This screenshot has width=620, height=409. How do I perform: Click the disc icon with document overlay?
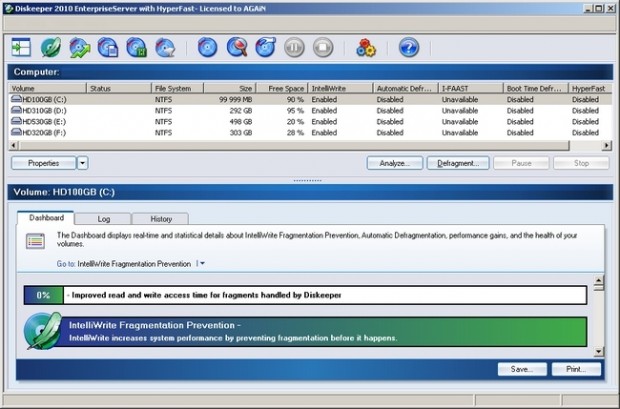[x=108, y=47]
